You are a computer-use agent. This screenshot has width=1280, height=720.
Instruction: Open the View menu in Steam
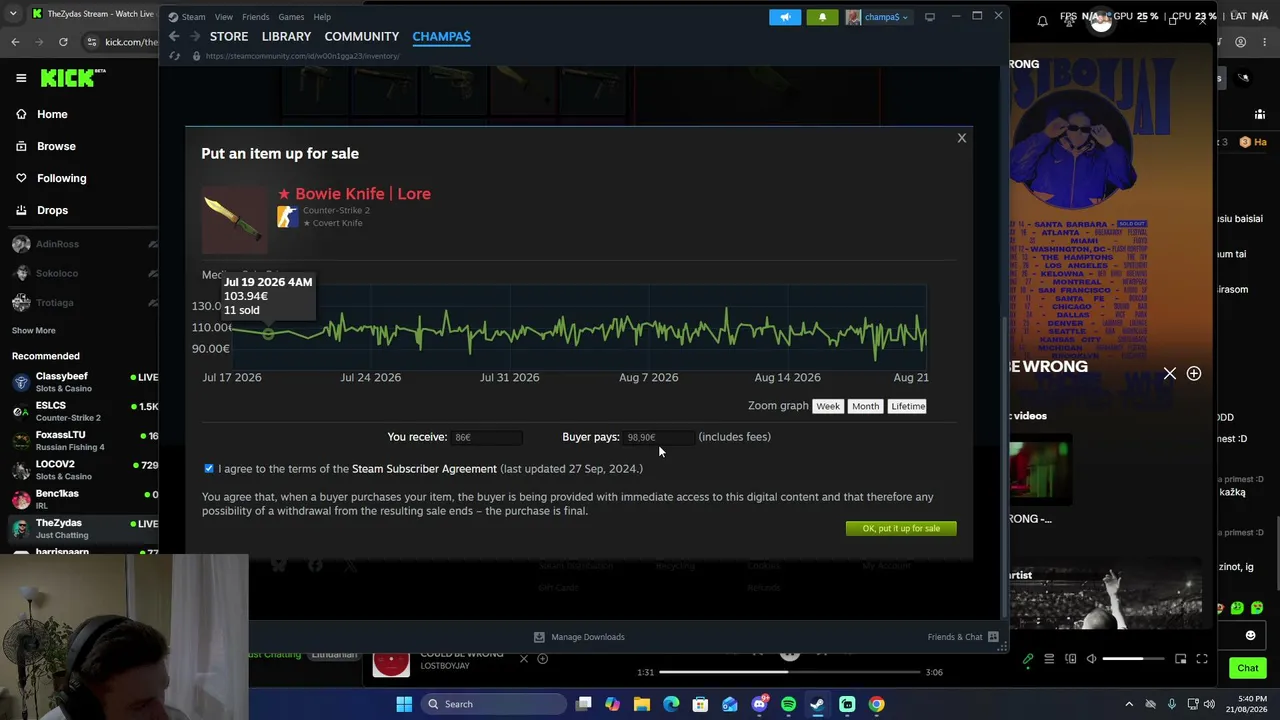click(224, 17)
